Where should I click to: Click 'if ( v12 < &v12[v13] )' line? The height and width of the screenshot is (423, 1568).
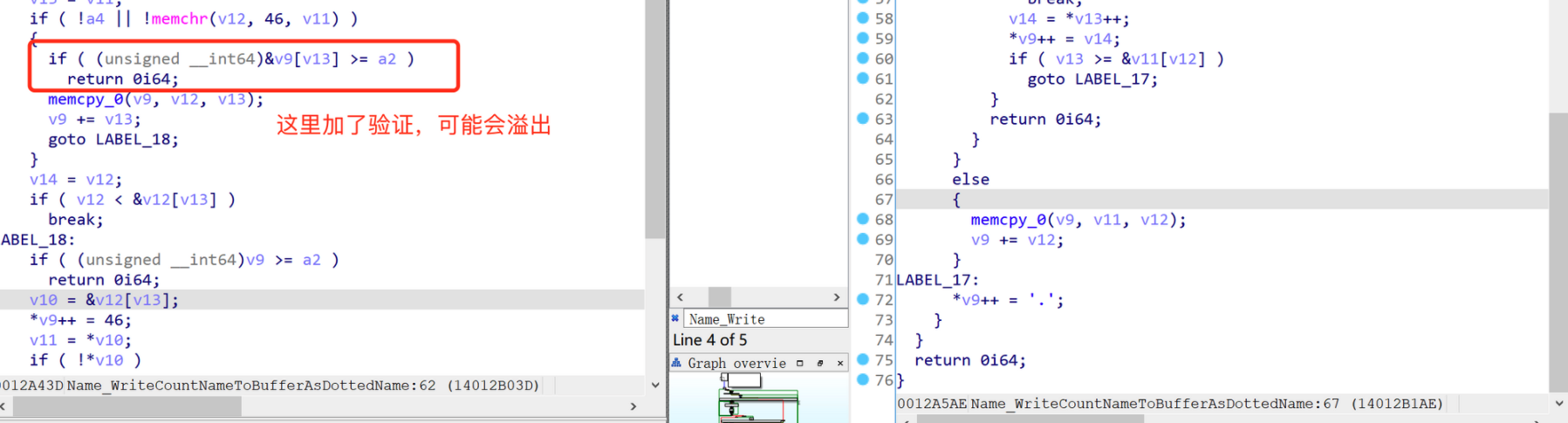[x=133, y=199]
